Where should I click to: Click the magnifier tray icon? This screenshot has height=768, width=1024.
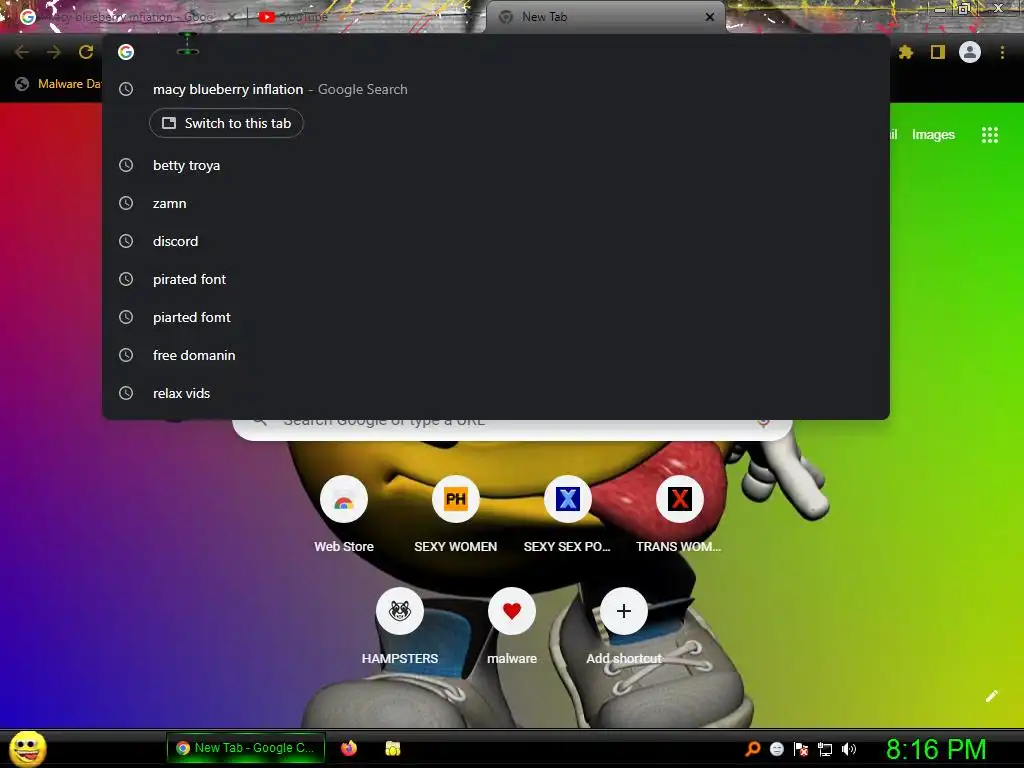click(x=752, y=749)
